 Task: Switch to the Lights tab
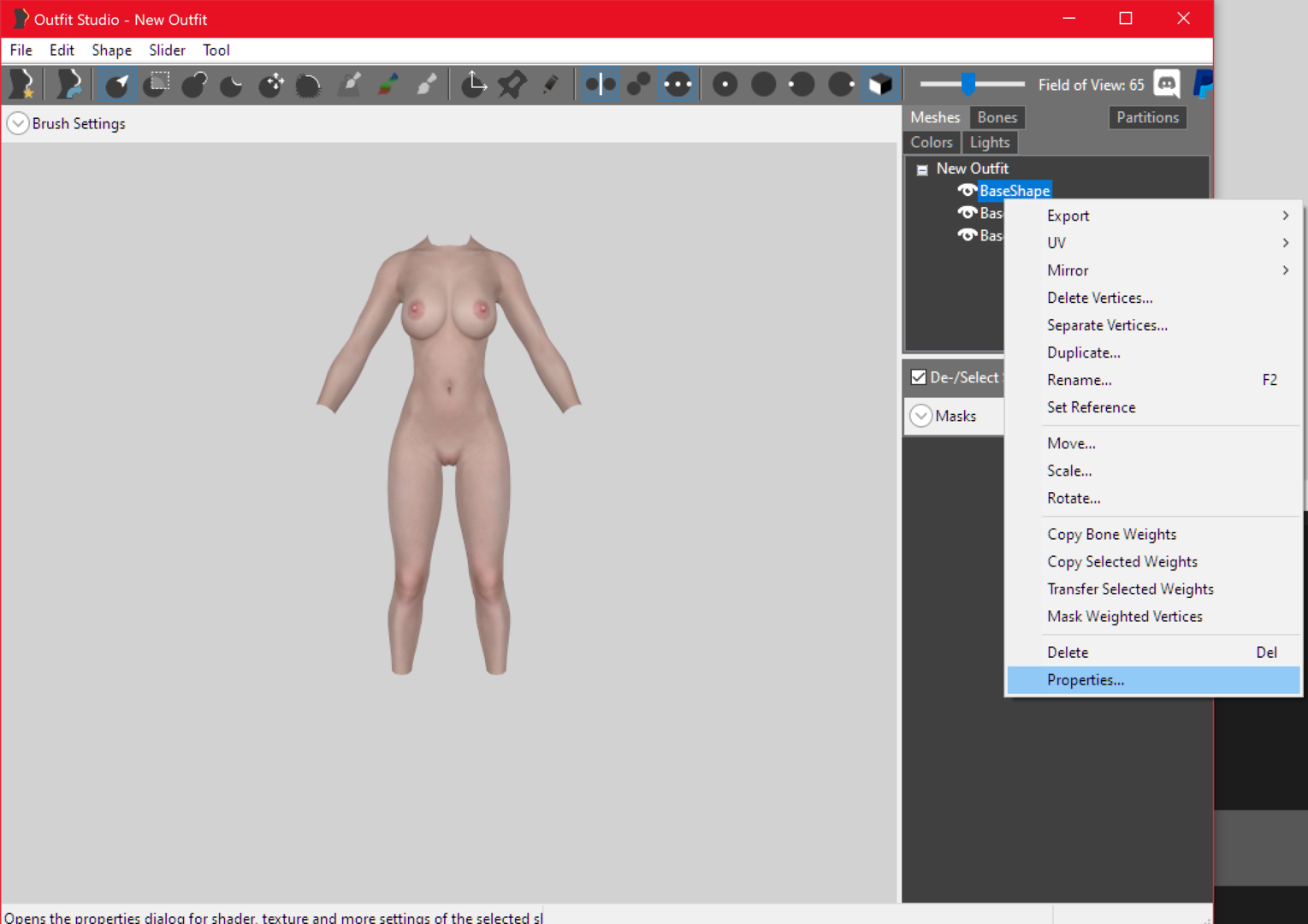pyautogui.click(x=990, y=142)
